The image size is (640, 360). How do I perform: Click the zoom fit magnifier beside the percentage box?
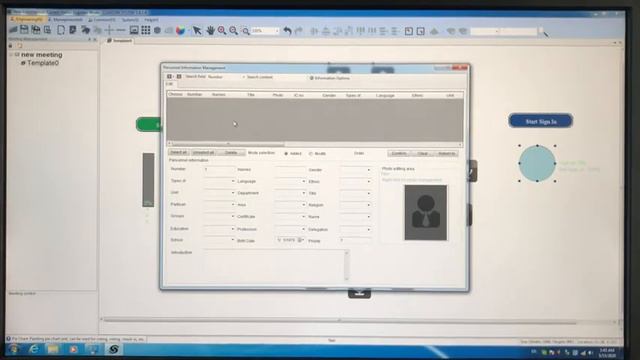click(246, 31)
